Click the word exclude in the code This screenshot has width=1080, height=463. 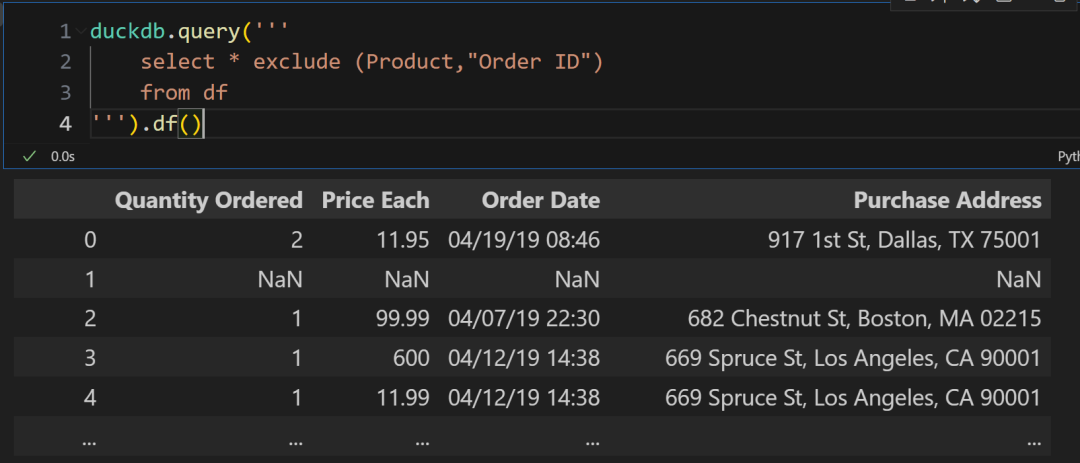tap(297, 62)
